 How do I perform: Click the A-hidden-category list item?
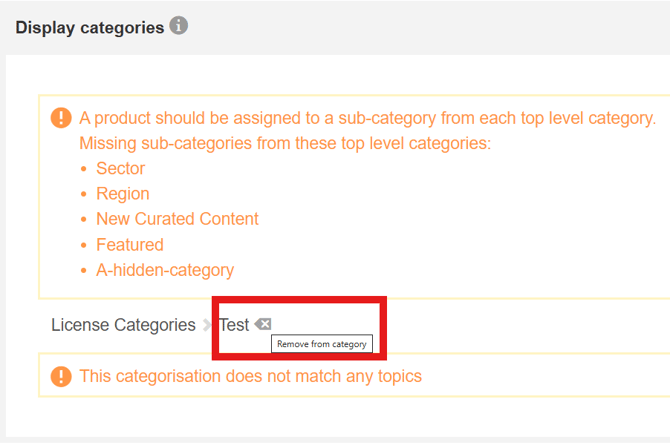pos(164,270)
